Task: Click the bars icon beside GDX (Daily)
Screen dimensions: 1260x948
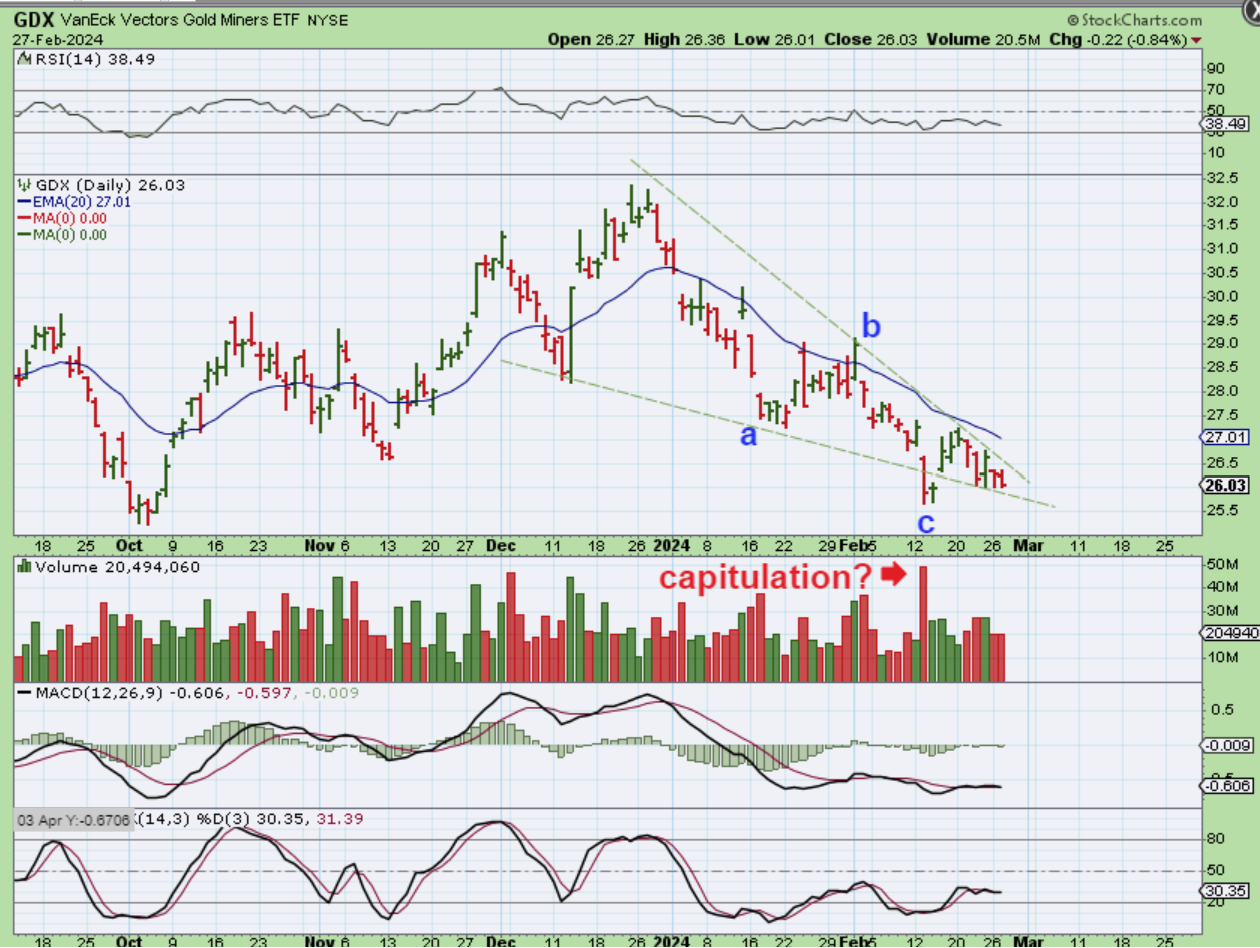Action: [x=25, y=185]
